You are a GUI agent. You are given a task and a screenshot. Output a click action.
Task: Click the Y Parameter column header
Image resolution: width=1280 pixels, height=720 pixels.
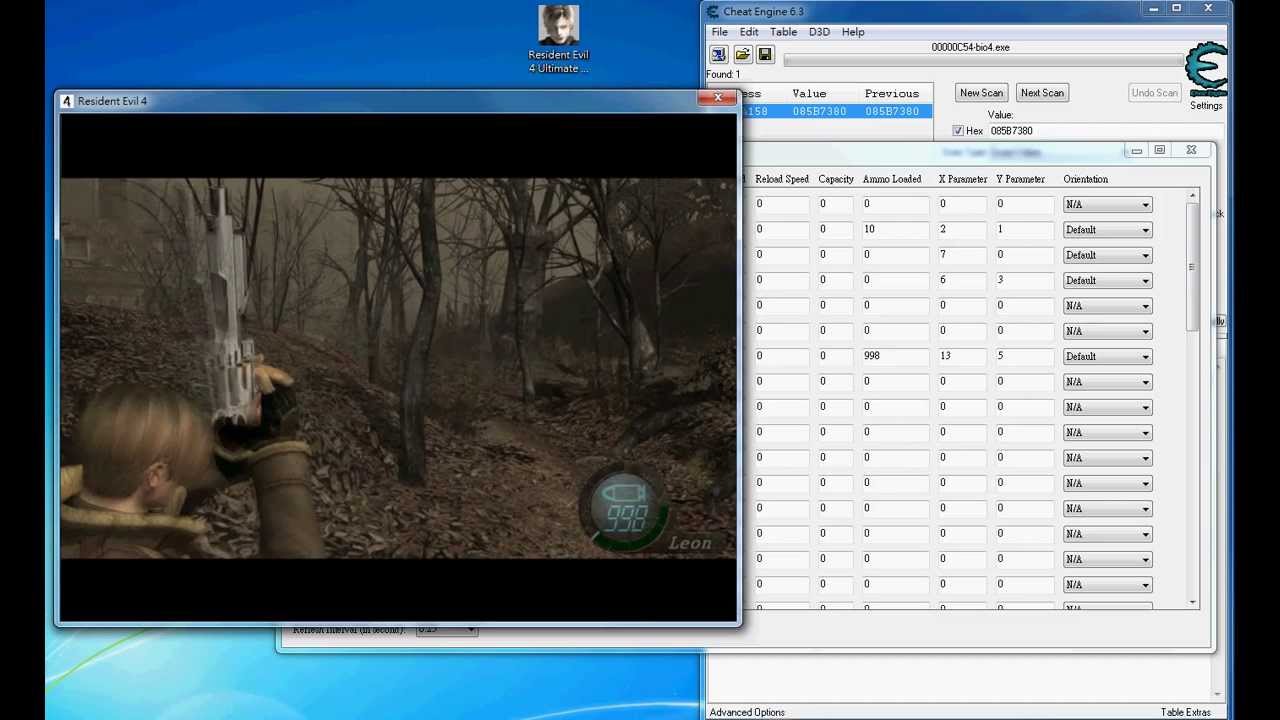click(x=1020, y=180)
